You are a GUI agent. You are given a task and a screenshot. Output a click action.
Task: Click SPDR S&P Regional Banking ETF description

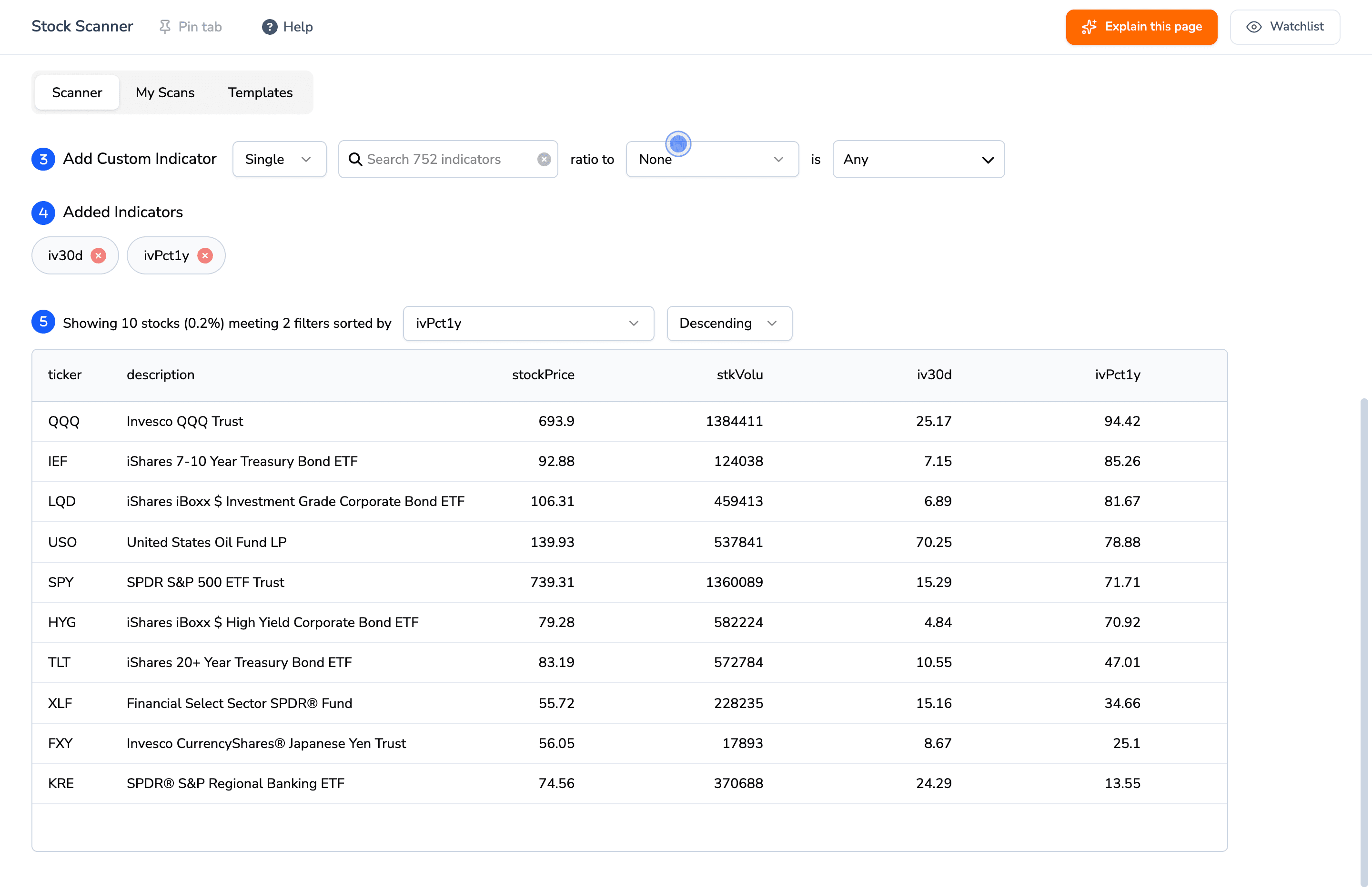click(x=235, y=784)
